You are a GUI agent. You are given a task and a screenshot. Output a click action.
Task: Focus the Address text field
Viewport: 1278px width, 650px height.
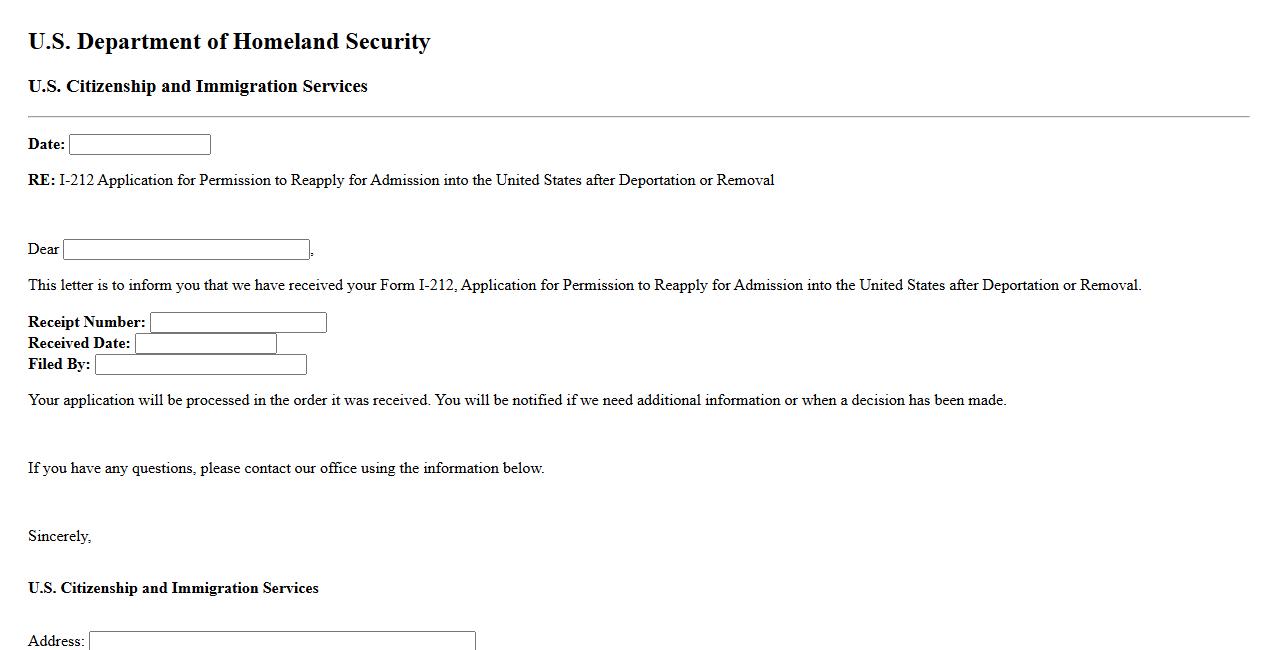[x=282, y=640]
